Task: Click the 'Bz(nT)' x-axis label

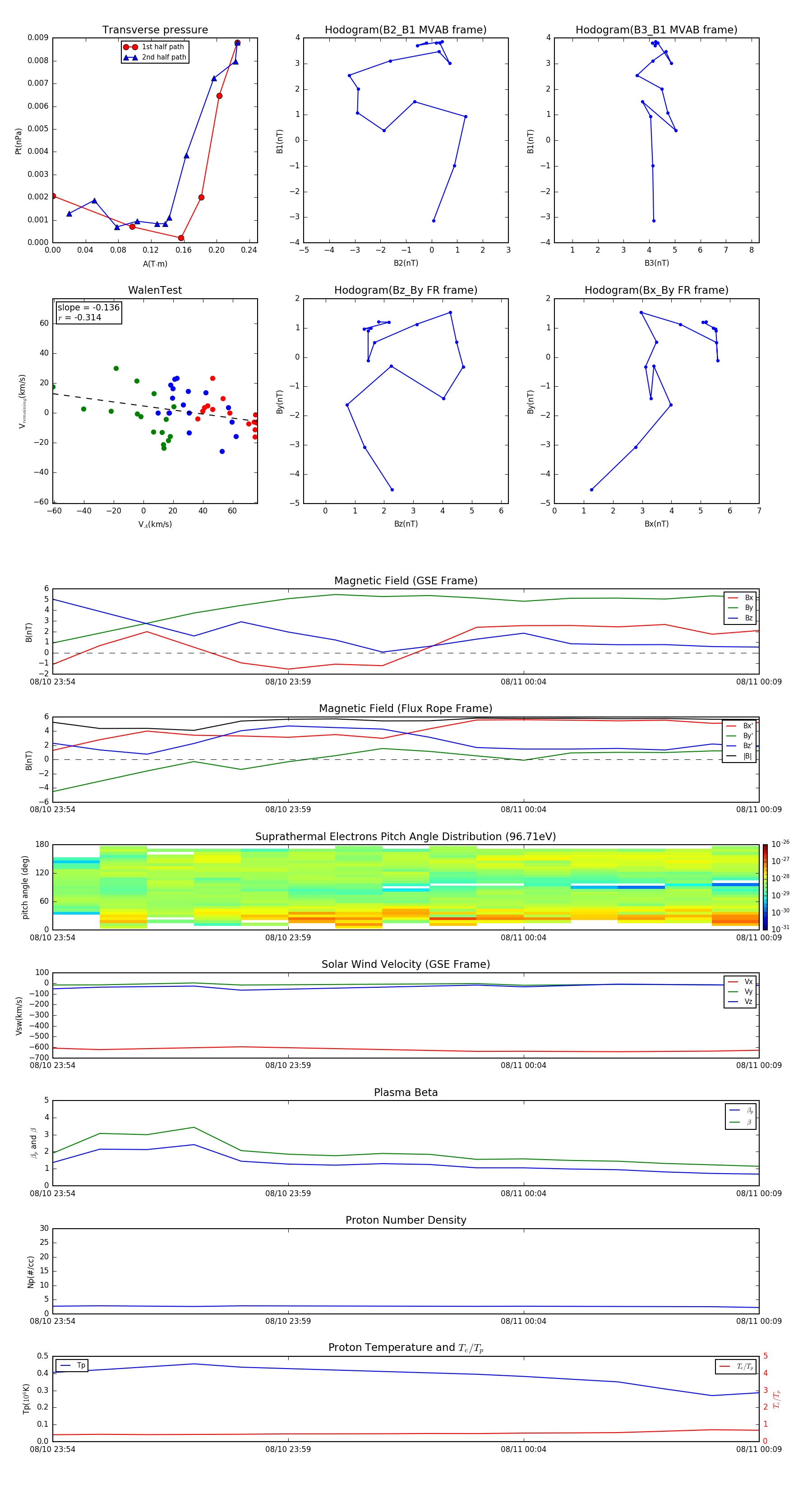Action: click(x=406, y=524)
